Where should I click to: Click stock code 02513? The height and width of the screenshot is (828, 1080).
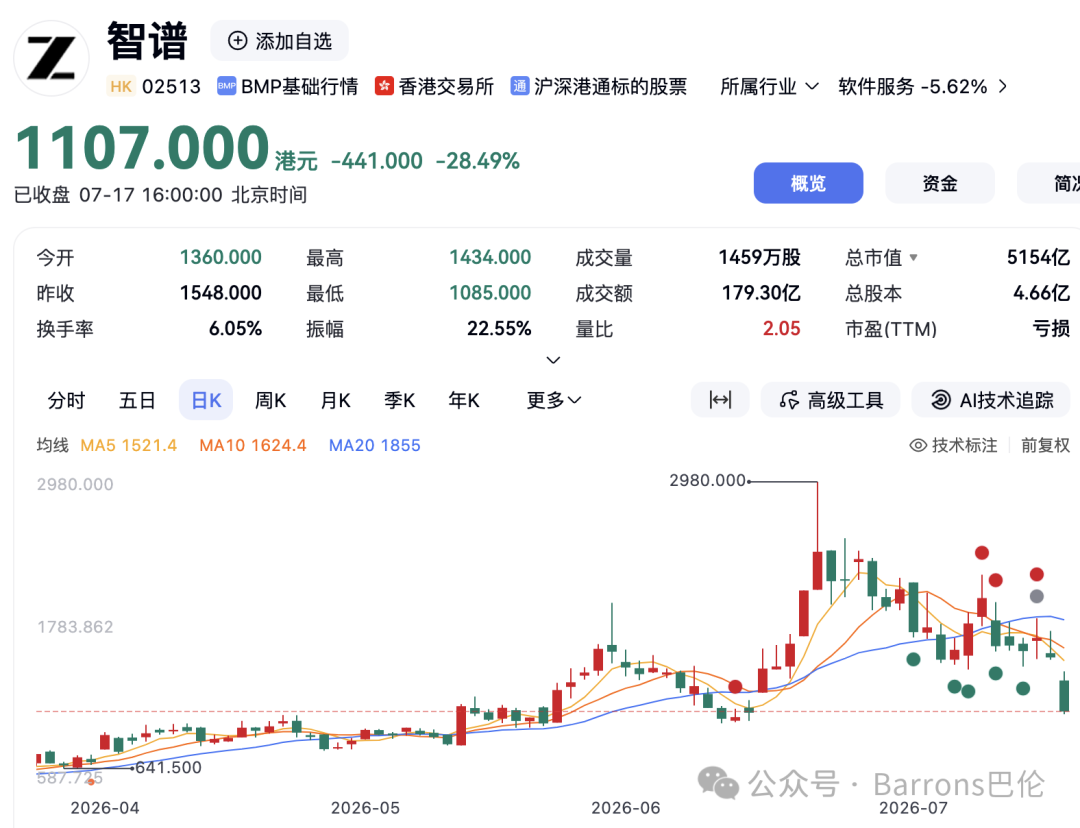point(172,86)
